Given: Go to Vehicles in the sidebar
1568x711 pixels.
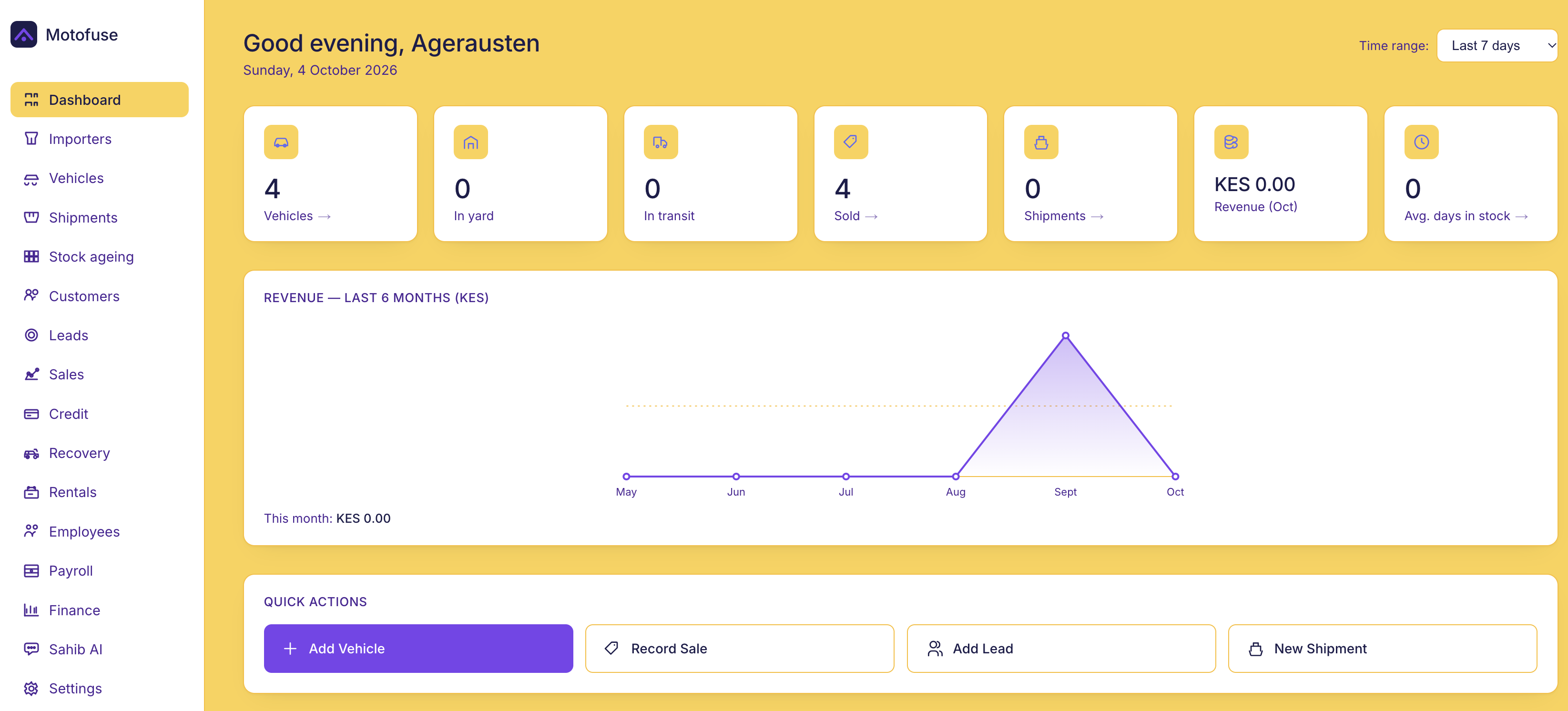Looking at the screenshot, I should pos(99,178).
